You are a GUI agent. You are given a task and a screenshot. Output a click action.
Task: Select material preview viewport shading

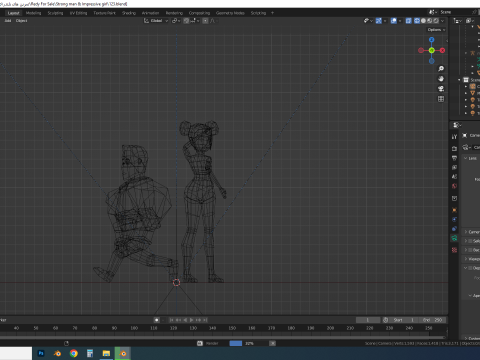tap(430, 21)
